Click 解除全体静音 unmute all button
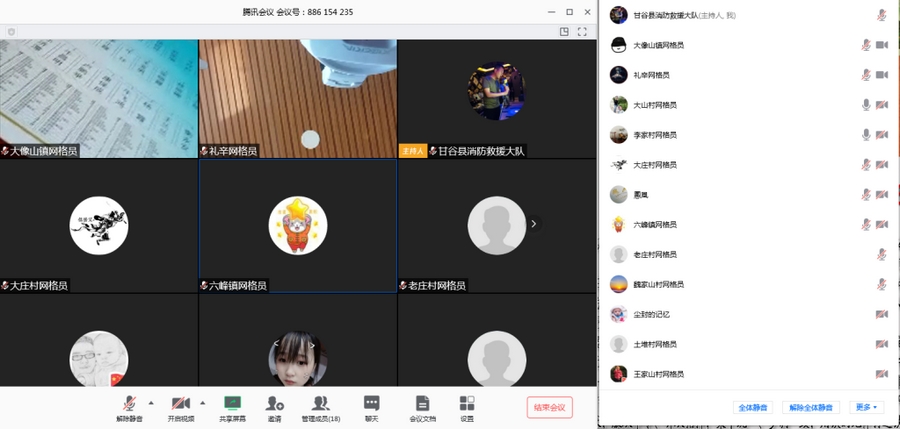This screenshot has width=900, height=429. click(811, 407)
